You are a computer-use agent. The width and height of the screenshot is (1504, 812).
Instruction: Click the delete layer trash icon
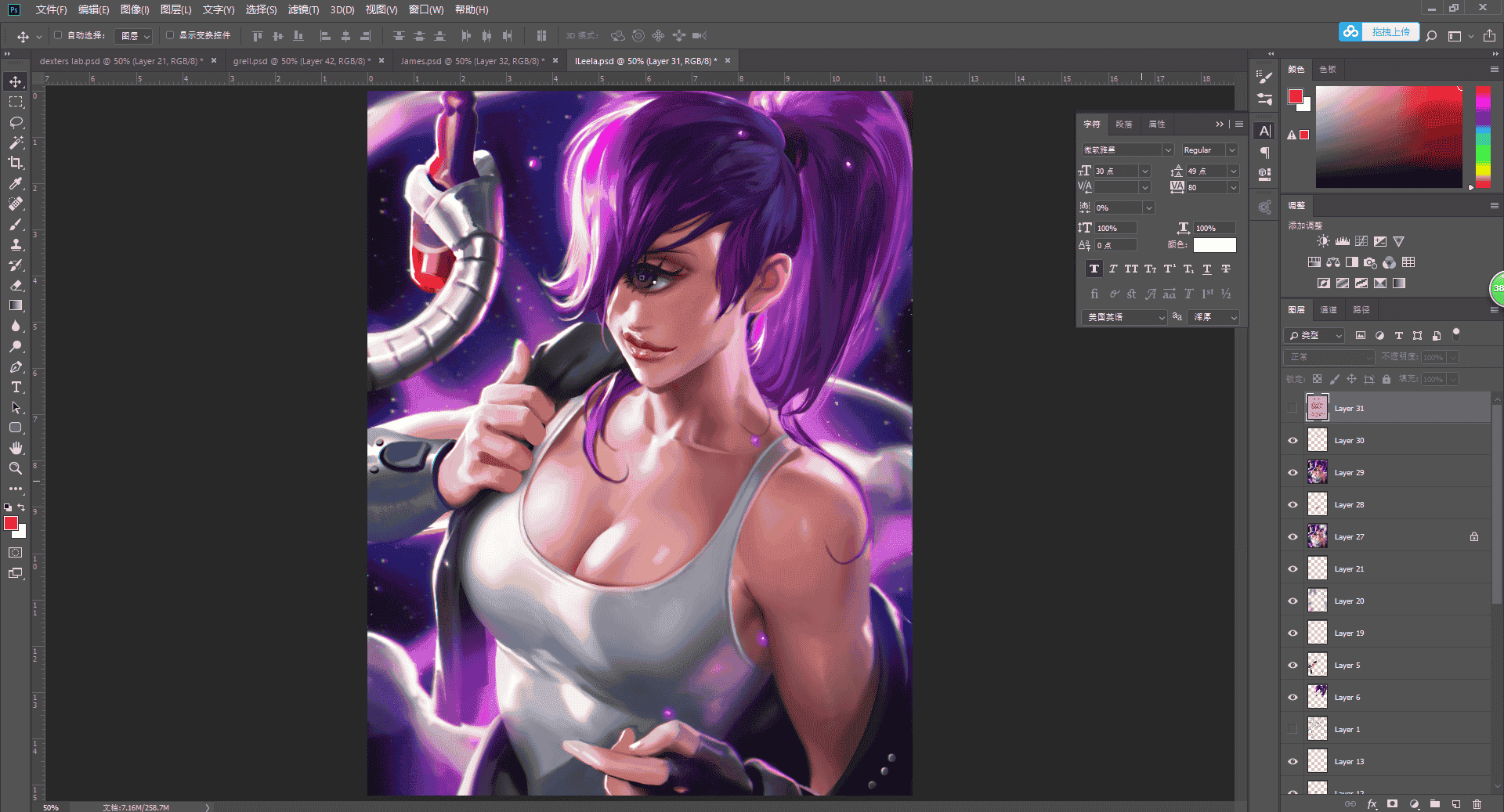pos(1477,804)
